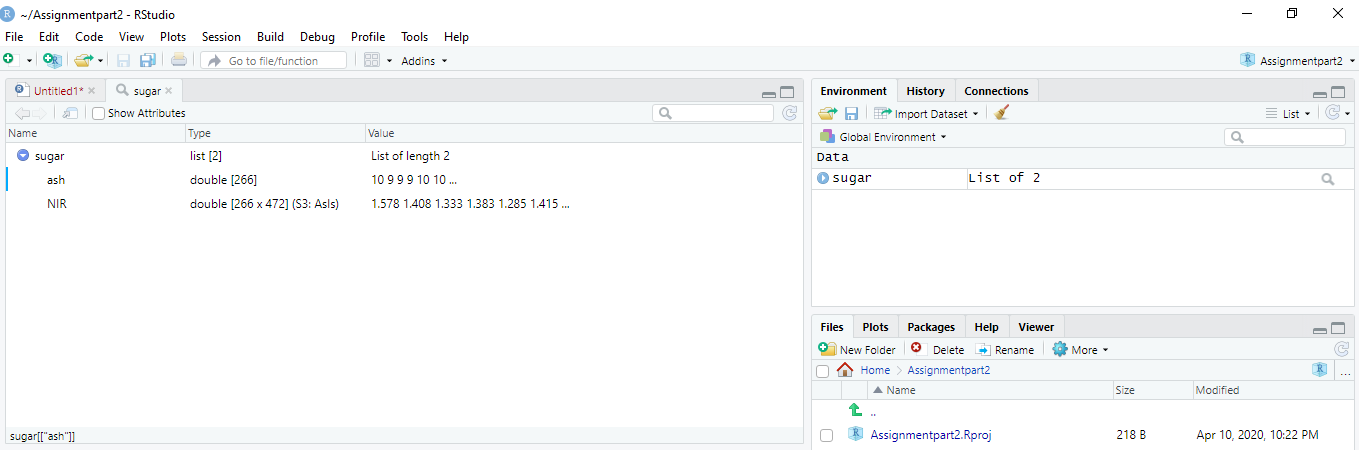
Task: Clear environment objects with the broom icon
Action: coord(1002,113)
